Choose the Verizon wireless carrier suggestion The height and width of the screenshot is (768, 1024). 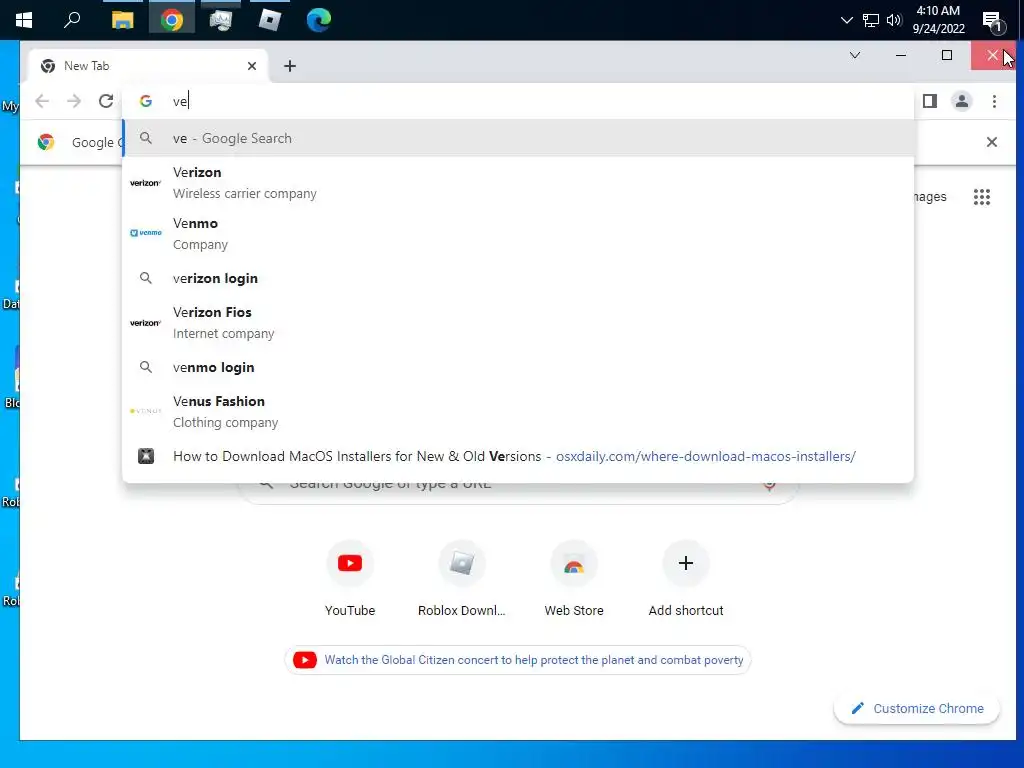coord(519,183)
